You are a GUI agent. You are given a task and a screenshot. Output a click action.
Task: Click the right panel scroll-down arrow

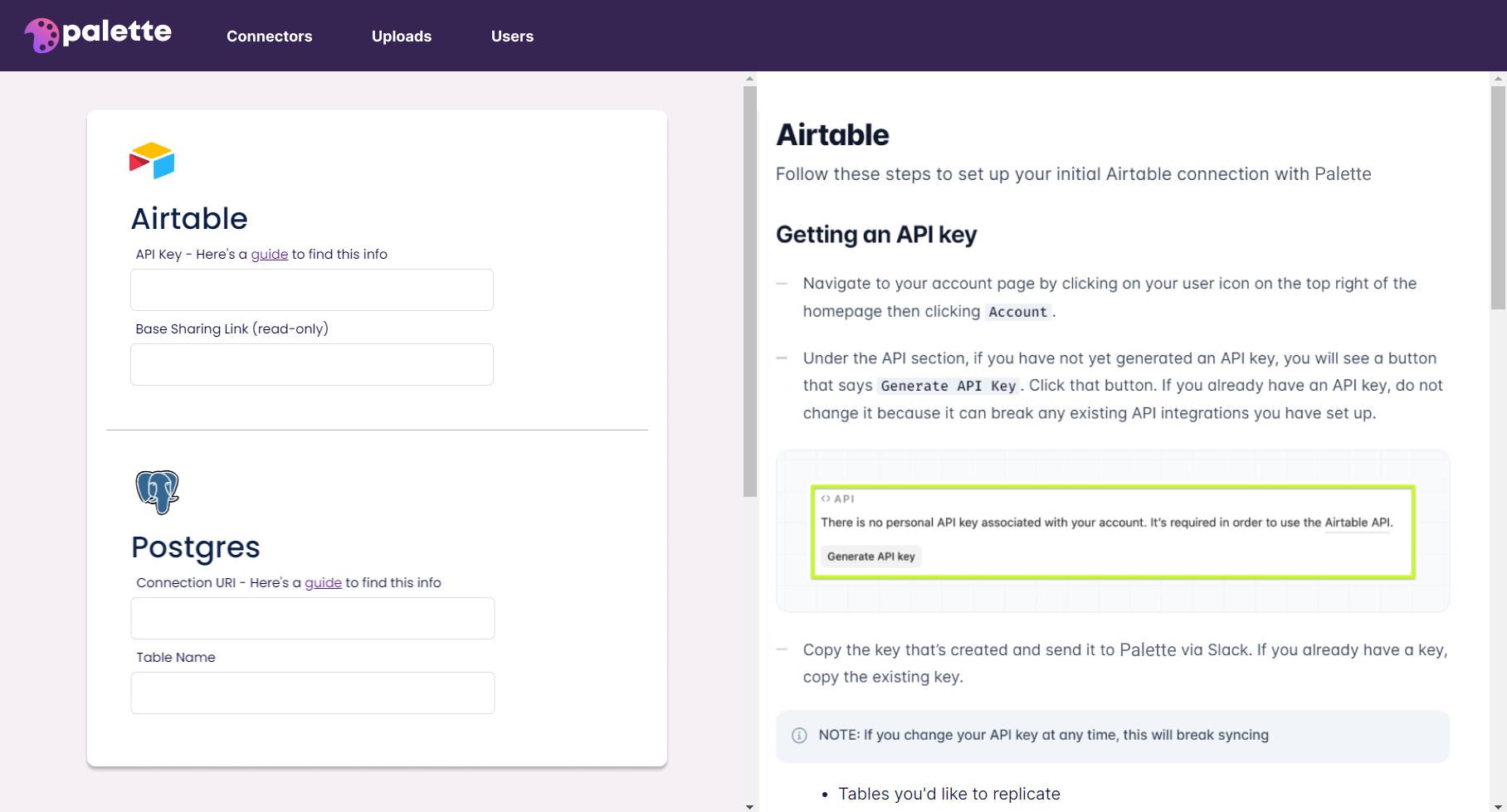(1499, 806)
